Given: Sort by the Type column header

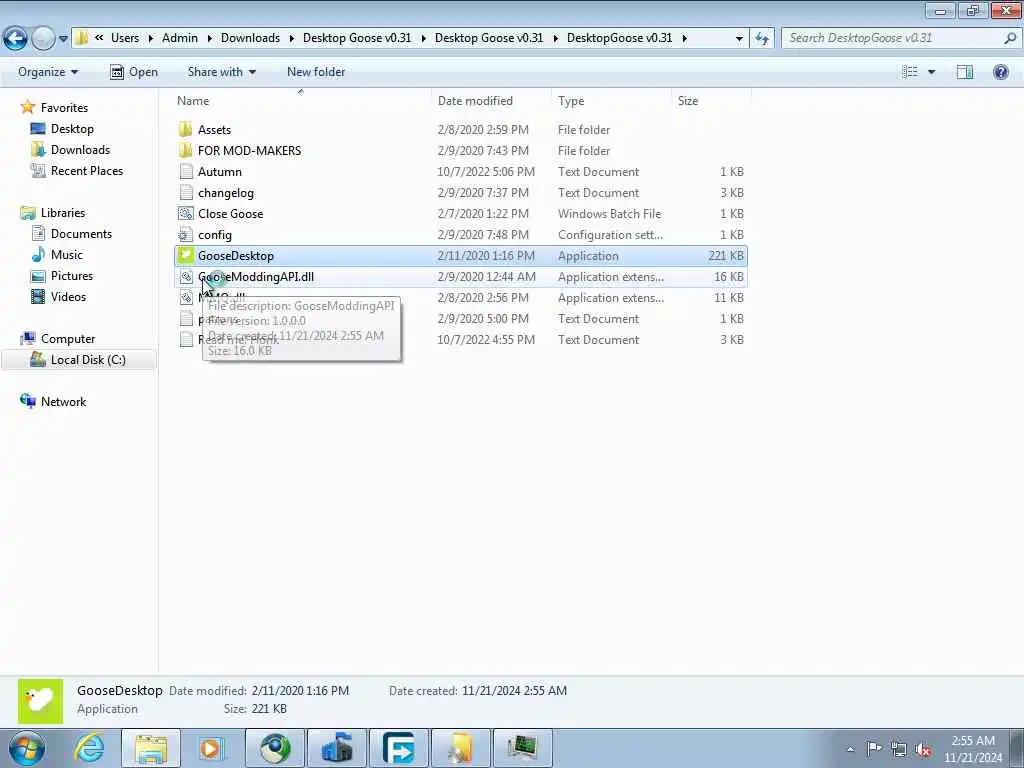Looking at the screenshot, I should [571, 101].
